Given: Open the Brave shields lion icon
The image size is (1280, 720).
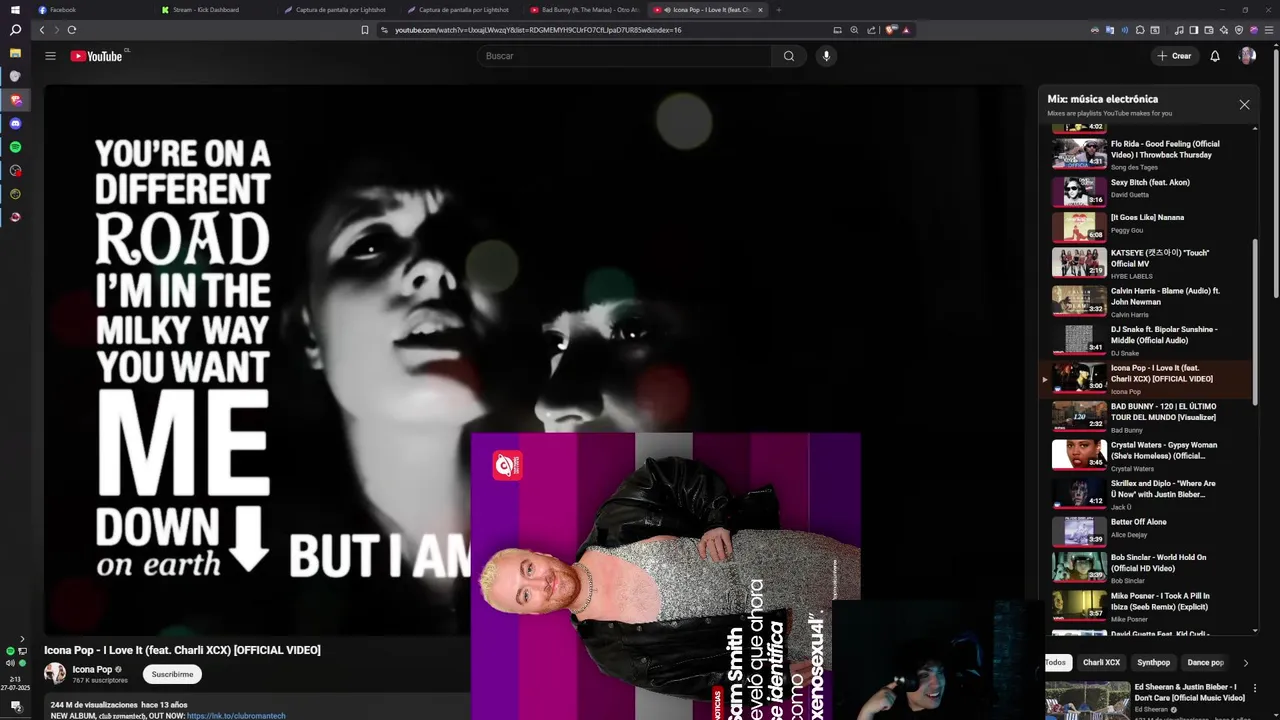Looking at the screenshot, I should (x=891, y=30).
